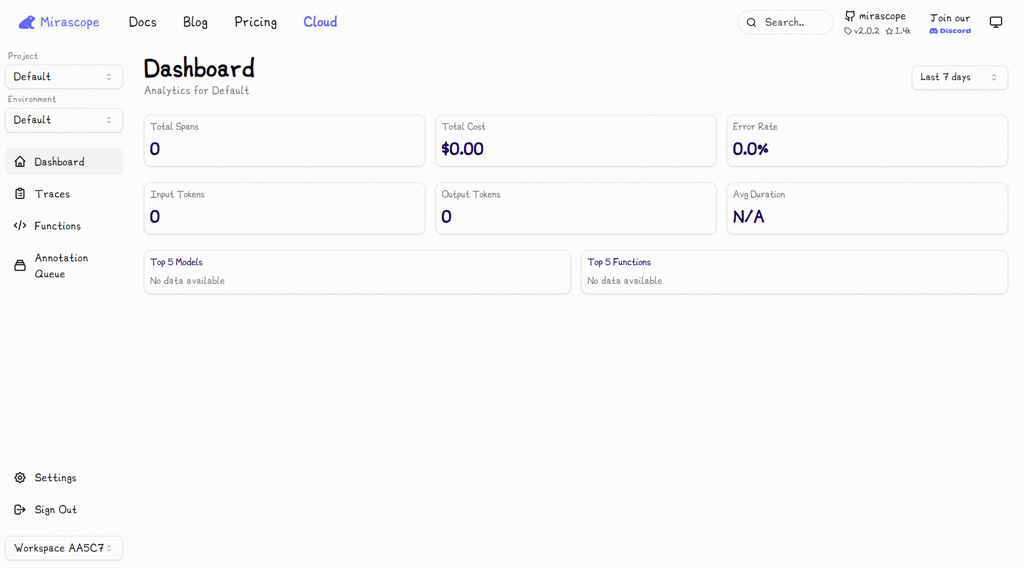Viewport: 1024px width, 568px height.
Task: Click the Analytics for Default subtitle
Action: [197, 91]
